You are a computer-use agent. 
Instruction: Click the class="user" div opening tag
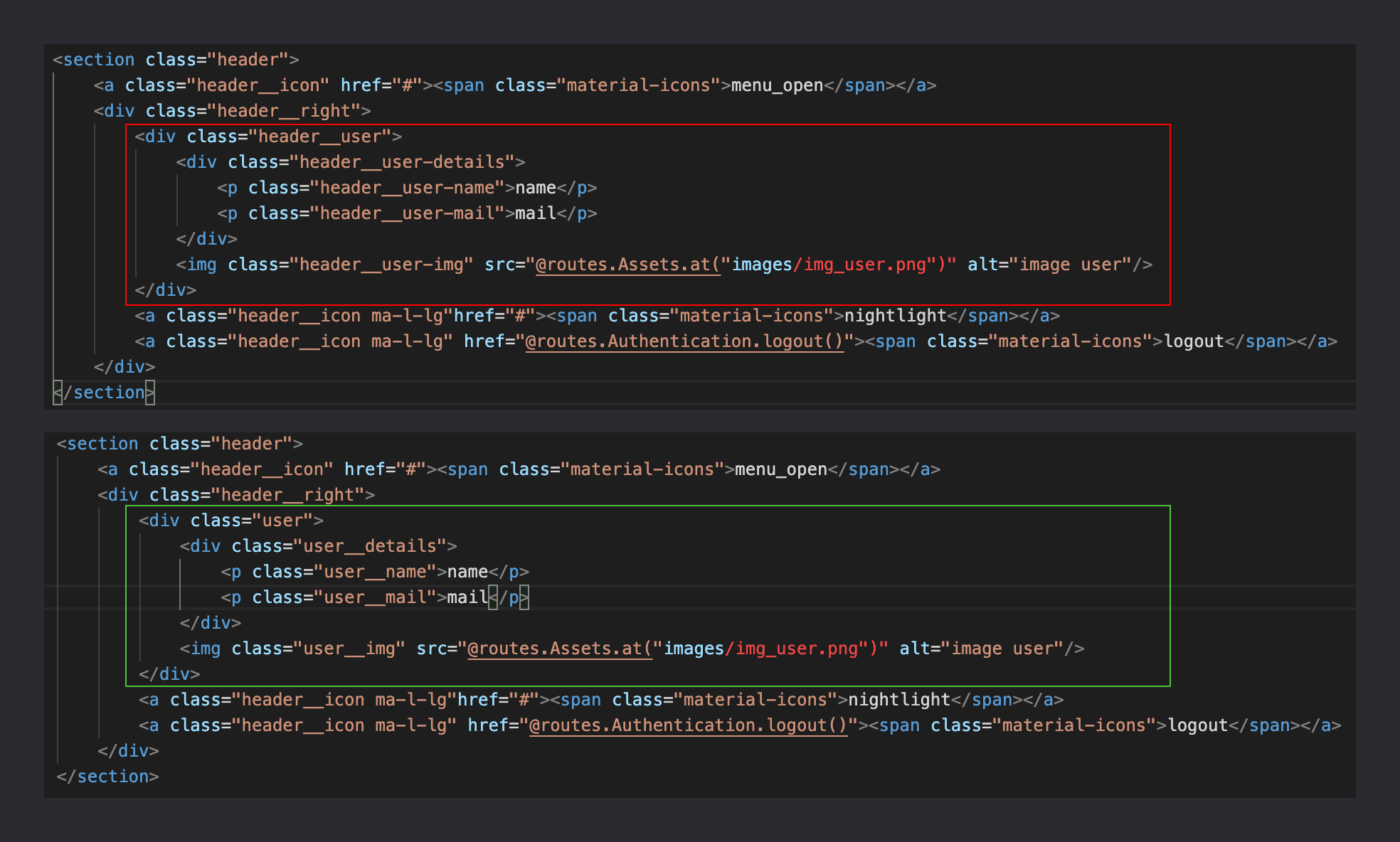pyautogui.click(x=231, y=521)
